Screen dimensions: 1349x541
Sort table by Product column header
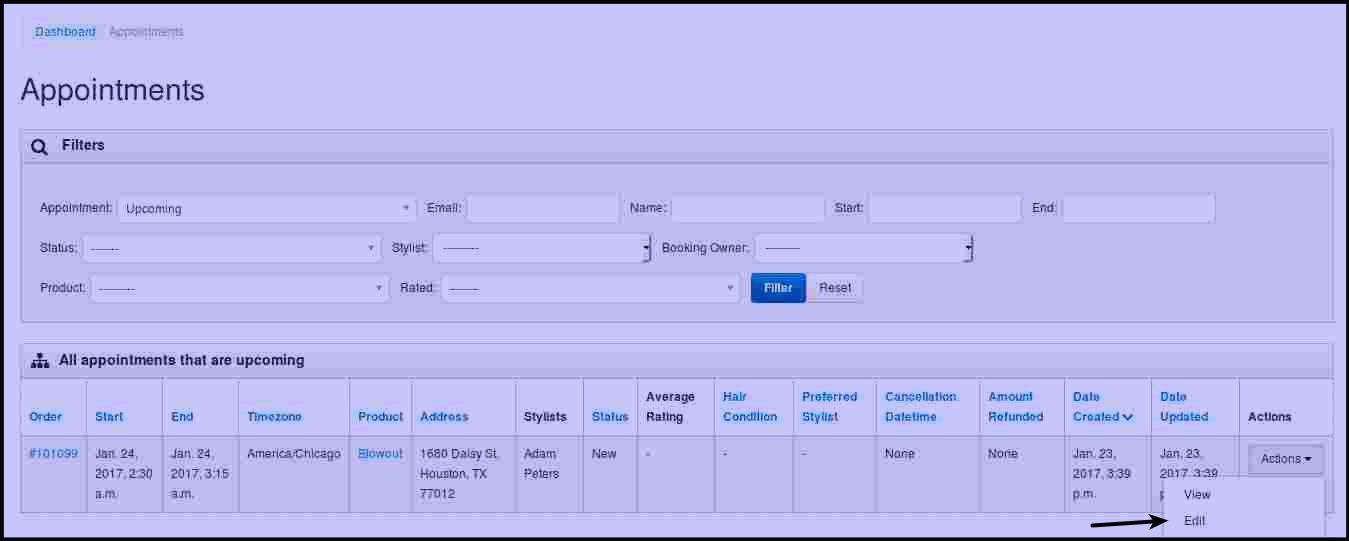[381, 417]
